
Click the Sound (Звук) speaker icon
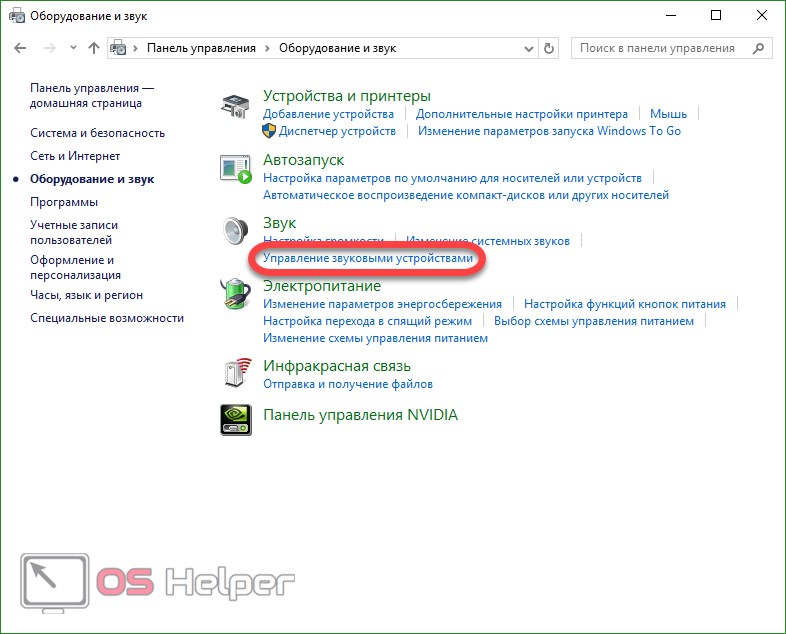pyautogui.click(x=236, y=231)
